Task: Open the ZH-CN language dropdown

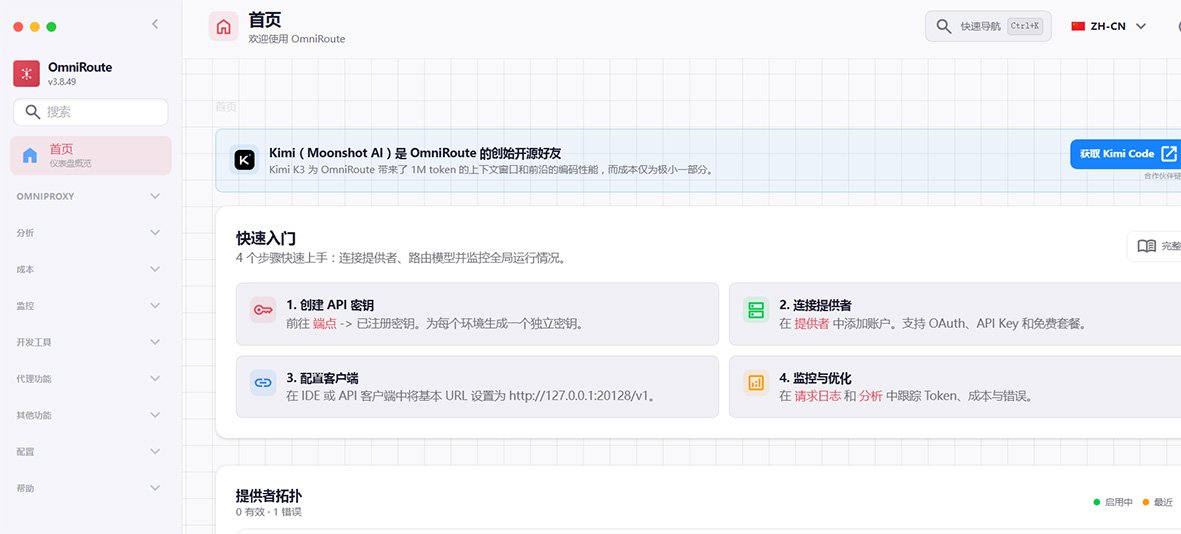Action: pyautogui.click(x=1109, y=26)
